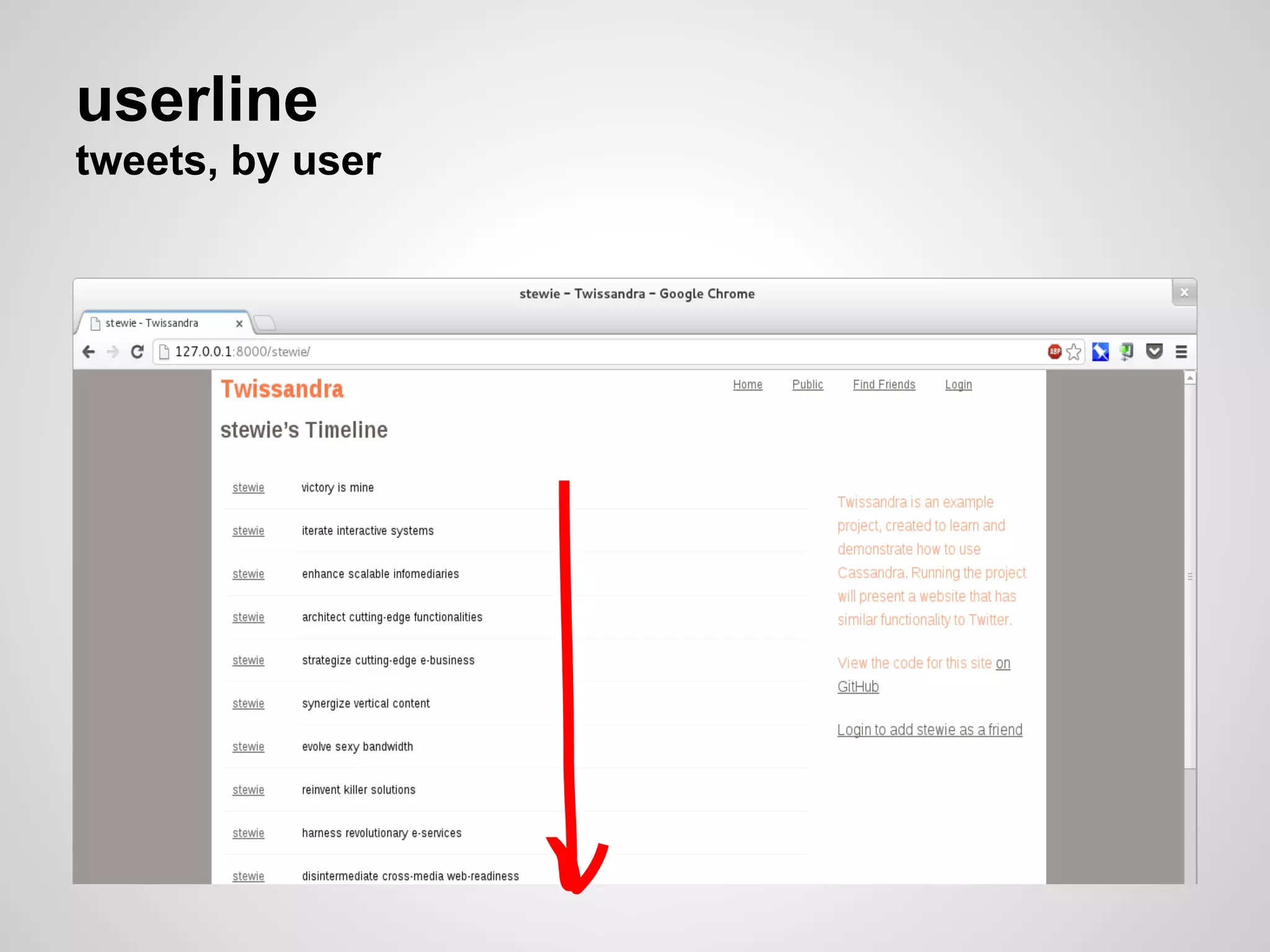Click the browser forward arrow
The width and height of the screenshot is (1270, 952).
[x=112, y=352]
